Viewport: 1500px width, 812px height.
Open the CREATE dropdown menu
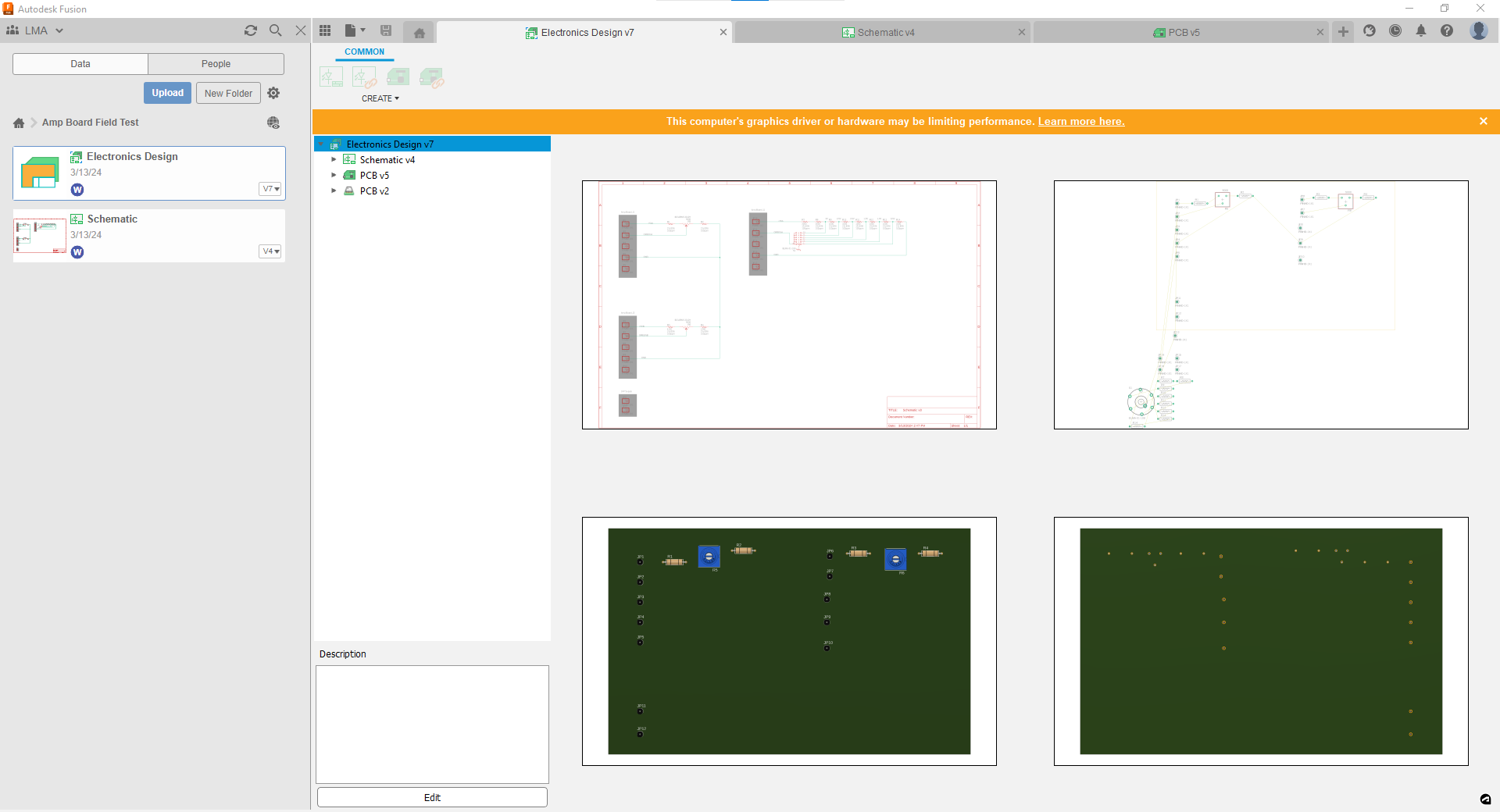pos(380,98)
